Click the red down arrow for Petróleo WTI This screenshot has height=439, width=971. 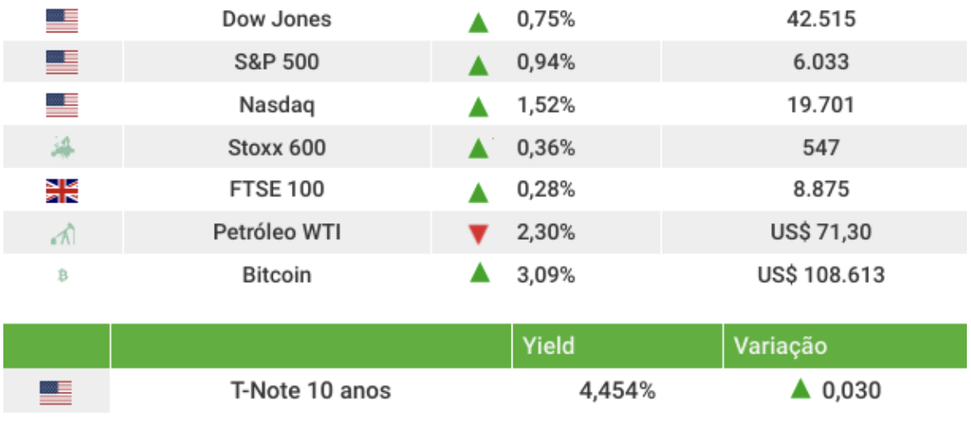(479, 234)
